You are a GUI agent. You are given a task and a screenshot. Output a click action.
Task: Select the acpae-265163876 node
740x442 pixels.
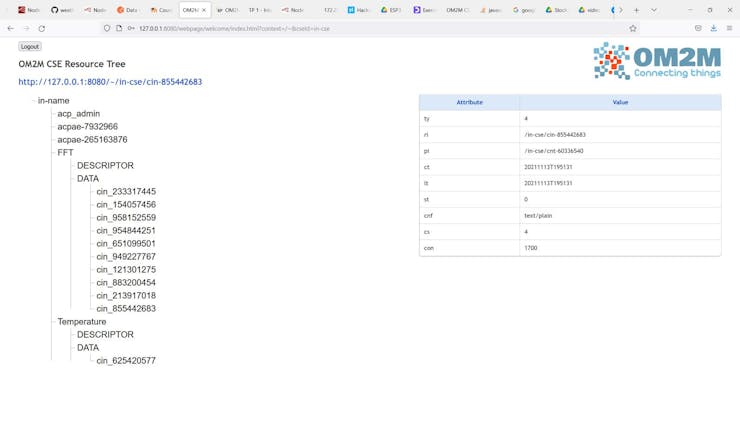pyautogui.click(x=92, y=140)
